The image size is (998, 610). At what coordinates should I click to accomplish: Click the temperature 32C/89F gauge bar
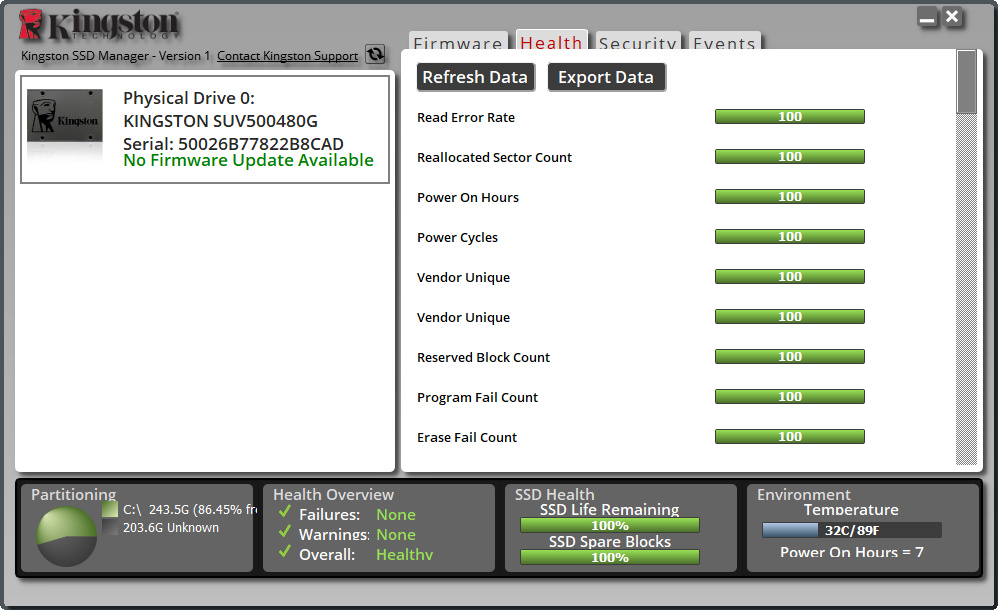(851, 530)
